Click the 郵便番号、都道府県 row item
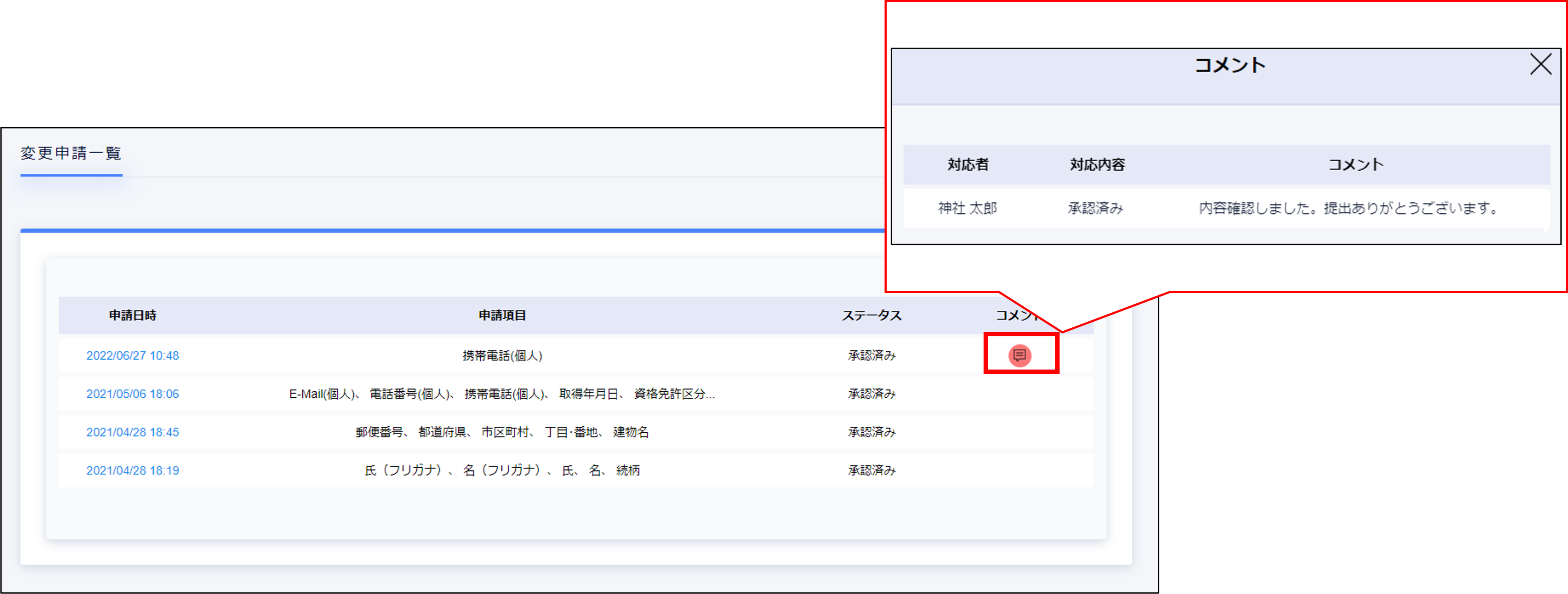Image resolution: width=1568 pixels, height=594 pixels. click(502, 432)
